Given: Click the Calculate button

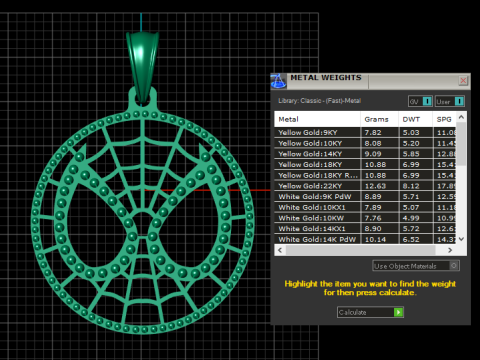Looking at the screenshot, I should pyautogui.click(x=370, y=312).
